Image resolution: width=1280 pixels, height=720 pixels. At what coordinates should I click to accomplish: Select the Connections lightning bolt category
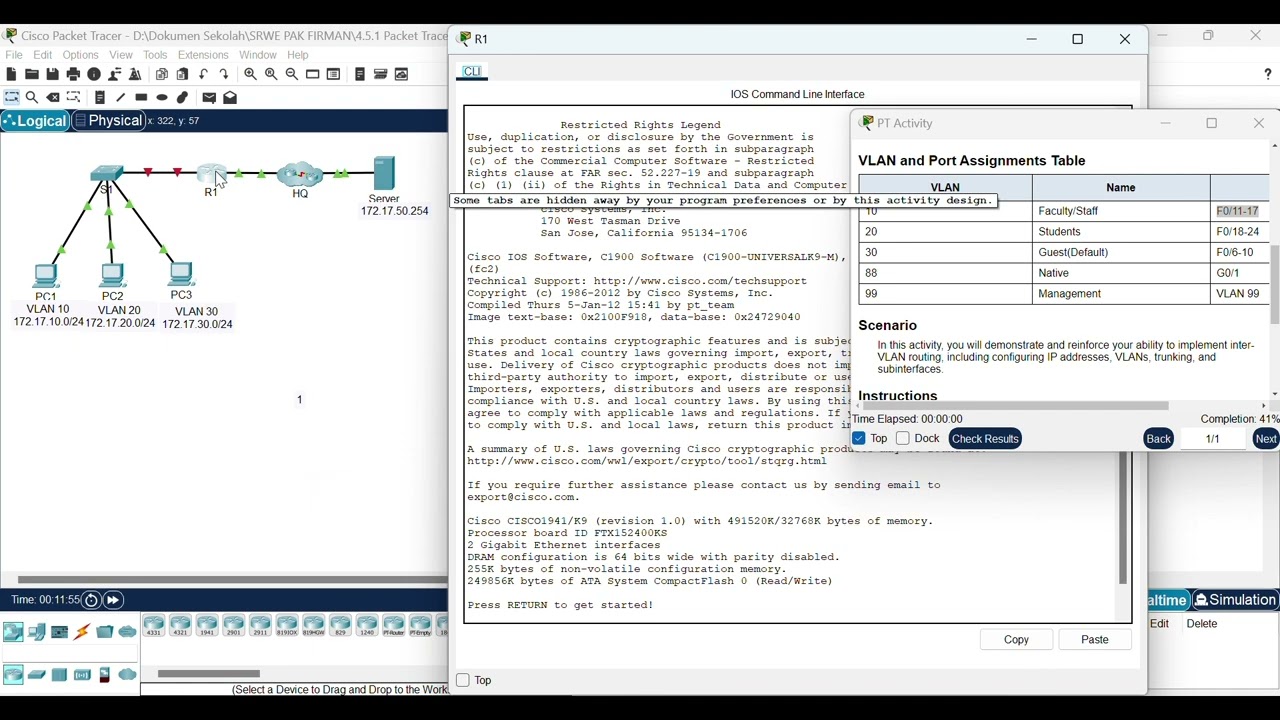pyautogui.click(x=82, y=632)
